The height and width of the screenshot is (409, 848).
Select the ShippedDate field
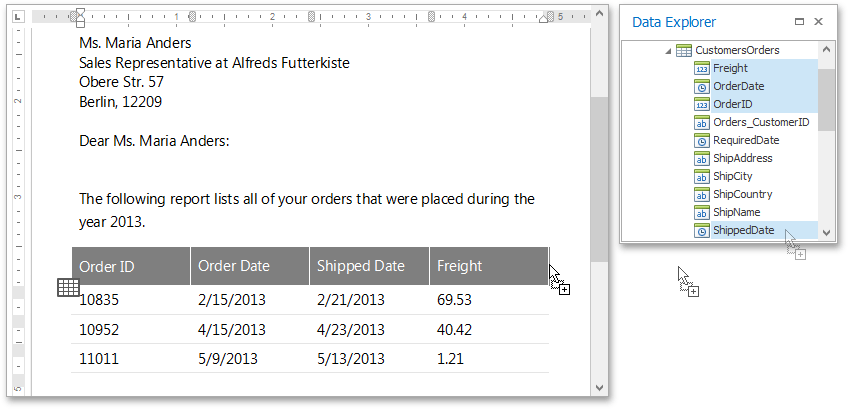[x=743, y=230]
